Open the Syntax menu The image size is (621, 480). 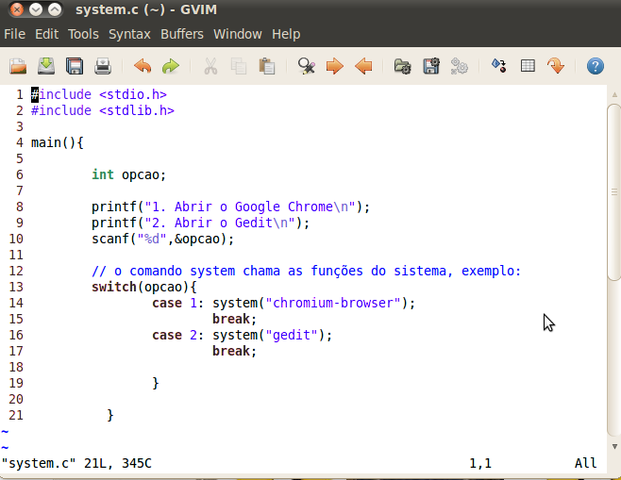click(x=130, y=34)
